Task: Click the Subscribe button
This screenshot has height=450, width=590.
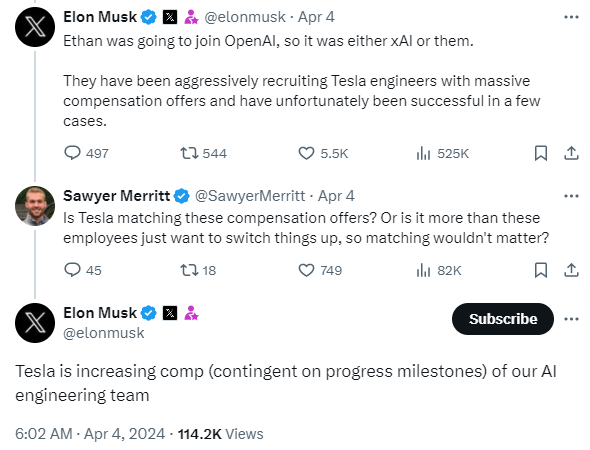Action: point(503,319)
